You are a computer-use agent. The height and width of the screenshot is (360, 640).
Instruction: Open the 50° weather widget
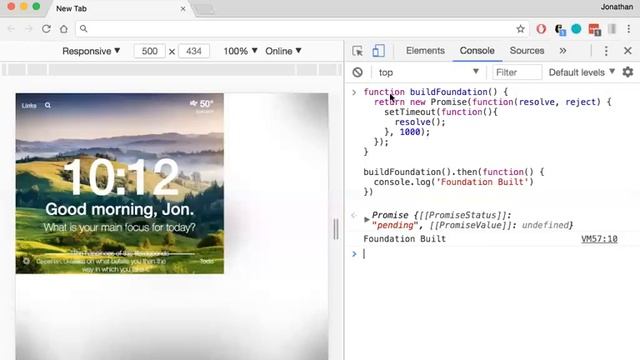pyautogui.click(x=202, y=105)
